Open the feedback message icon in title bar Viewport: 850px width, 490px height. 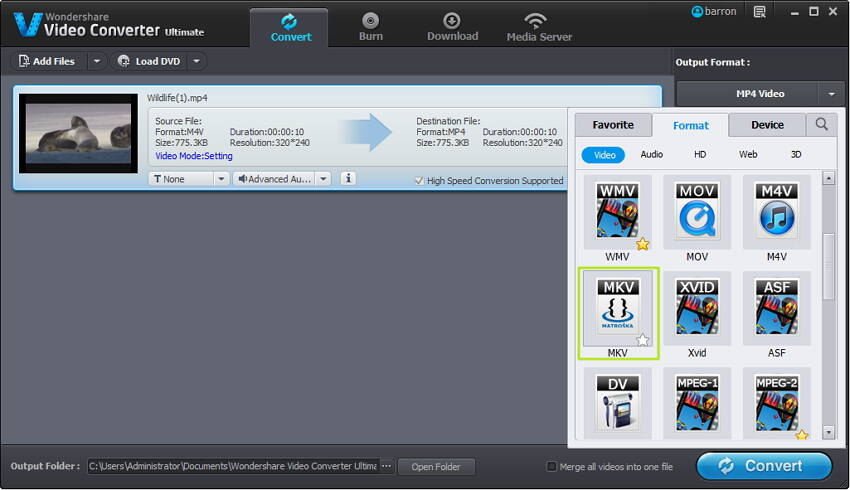[759, 11]
